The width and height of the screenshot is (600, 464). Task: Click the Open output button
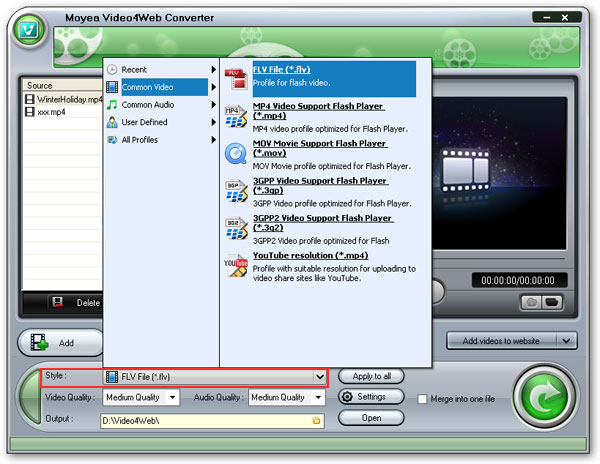coord(371,418)
